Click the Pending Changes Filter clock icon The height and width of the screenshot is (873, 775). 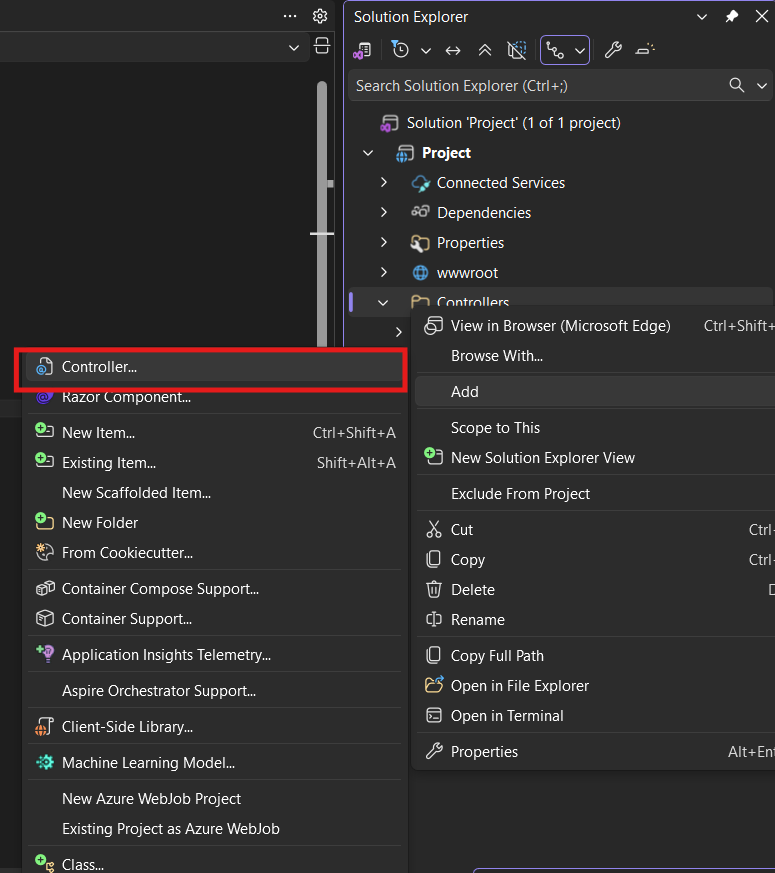(x=401, y=50)
